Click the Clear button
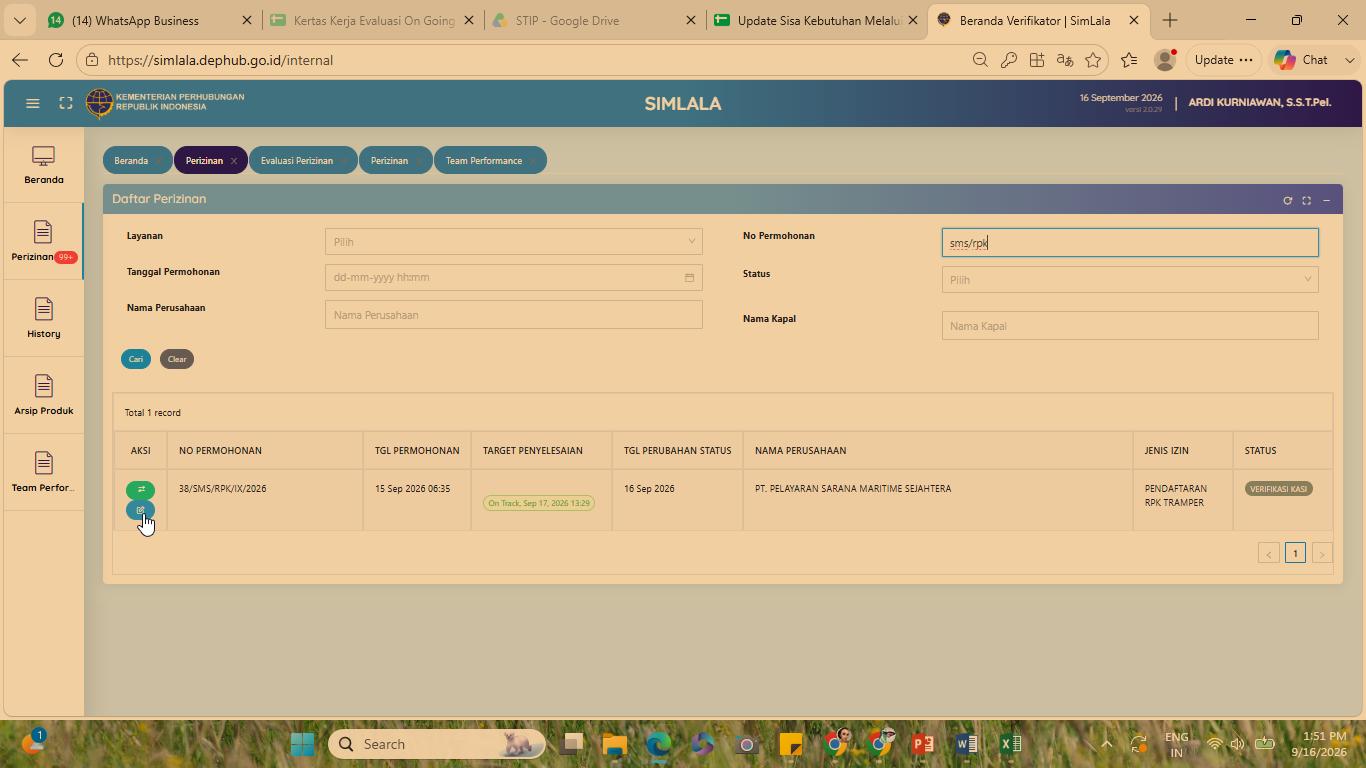1366x768 pixels. (x=177, y=359)
